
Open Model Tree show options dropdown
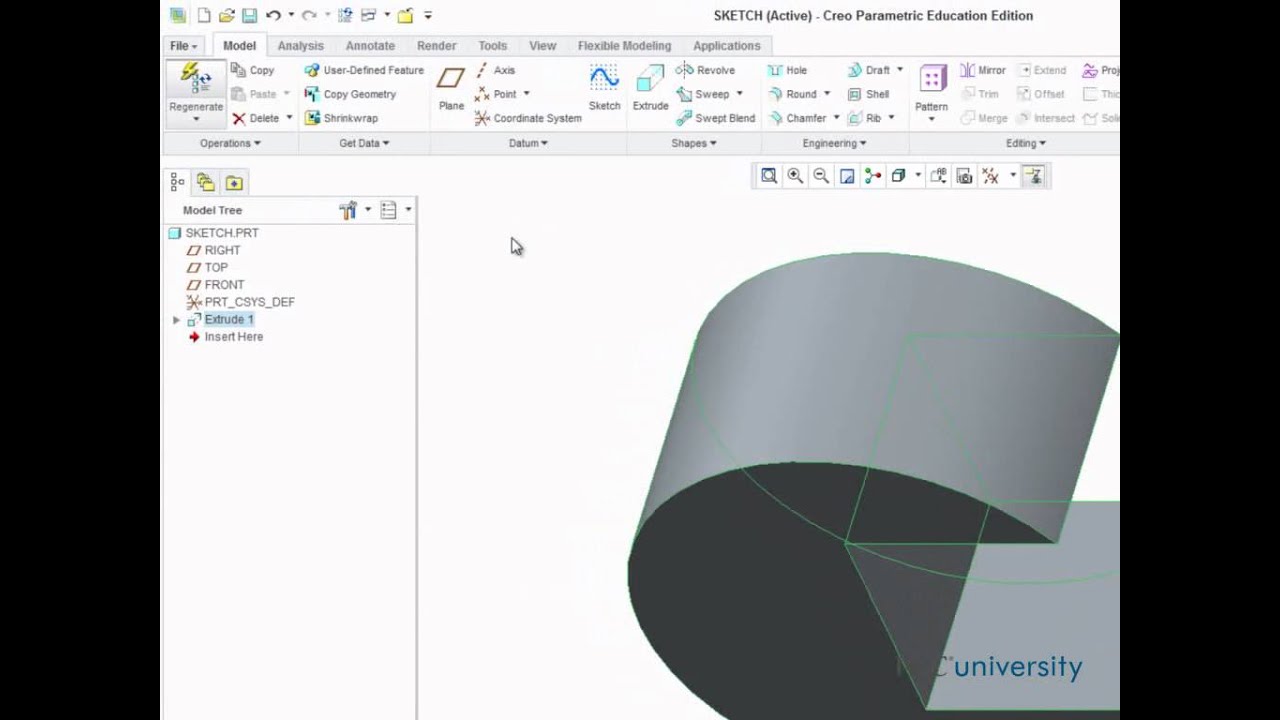[x=408, y=210]
